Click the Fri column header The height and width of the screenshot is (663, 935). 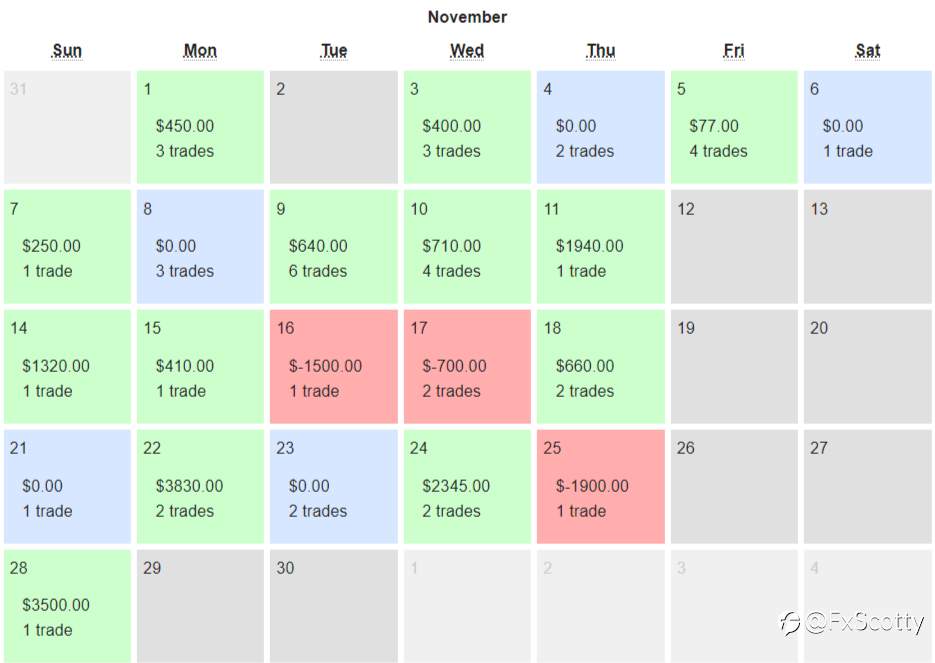click(x=733, y=51)
